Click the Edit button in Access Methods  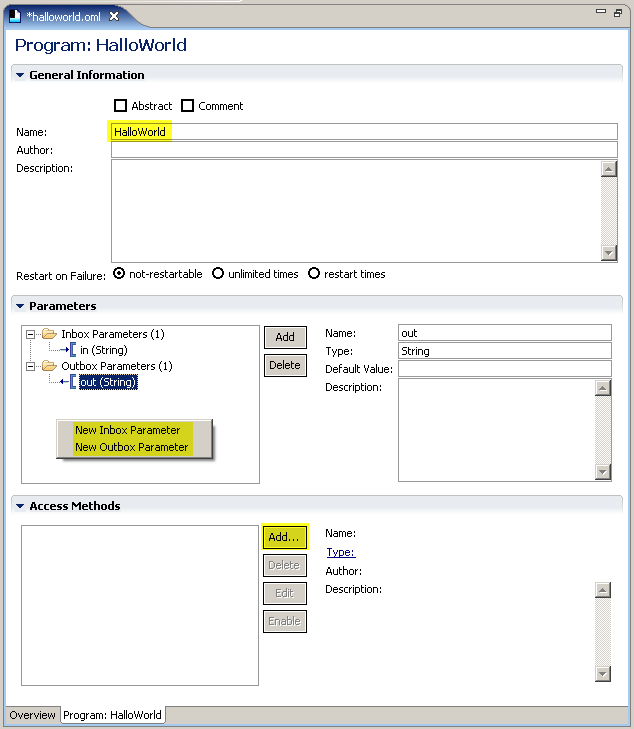click(x=284, y=593)
